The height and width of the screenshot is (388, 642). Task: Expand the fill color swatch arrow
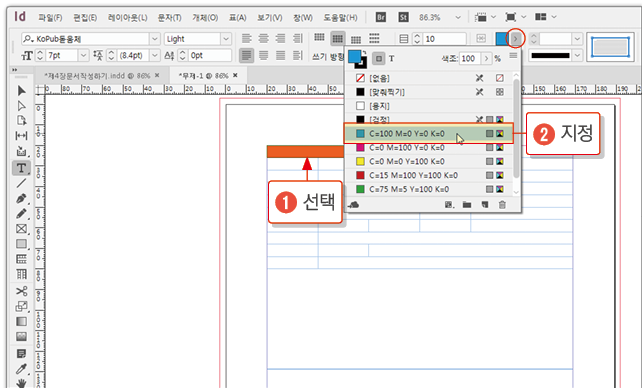[515, 39]
